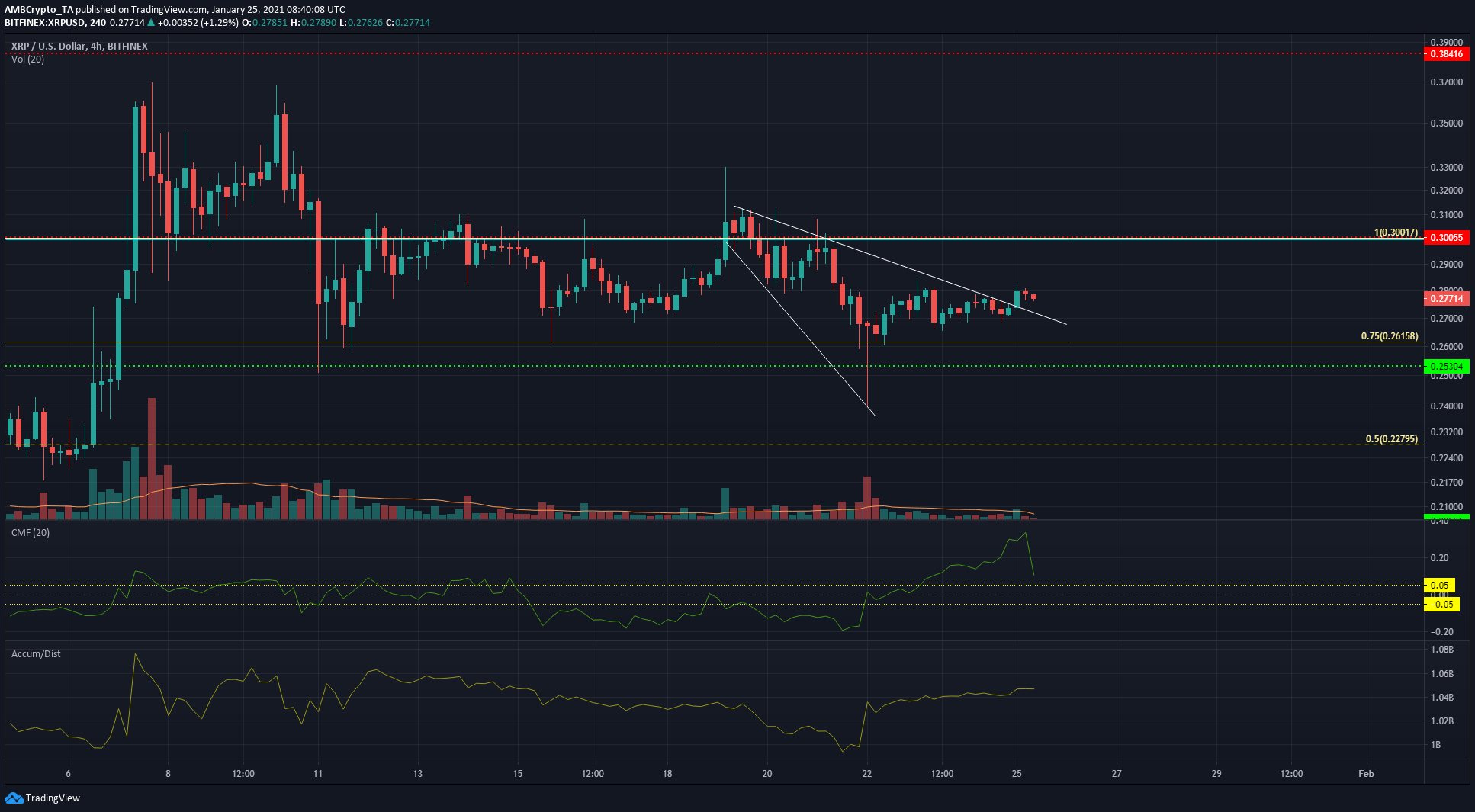
Task: Click the date 13 on time axis
Action: coord(418,774)
